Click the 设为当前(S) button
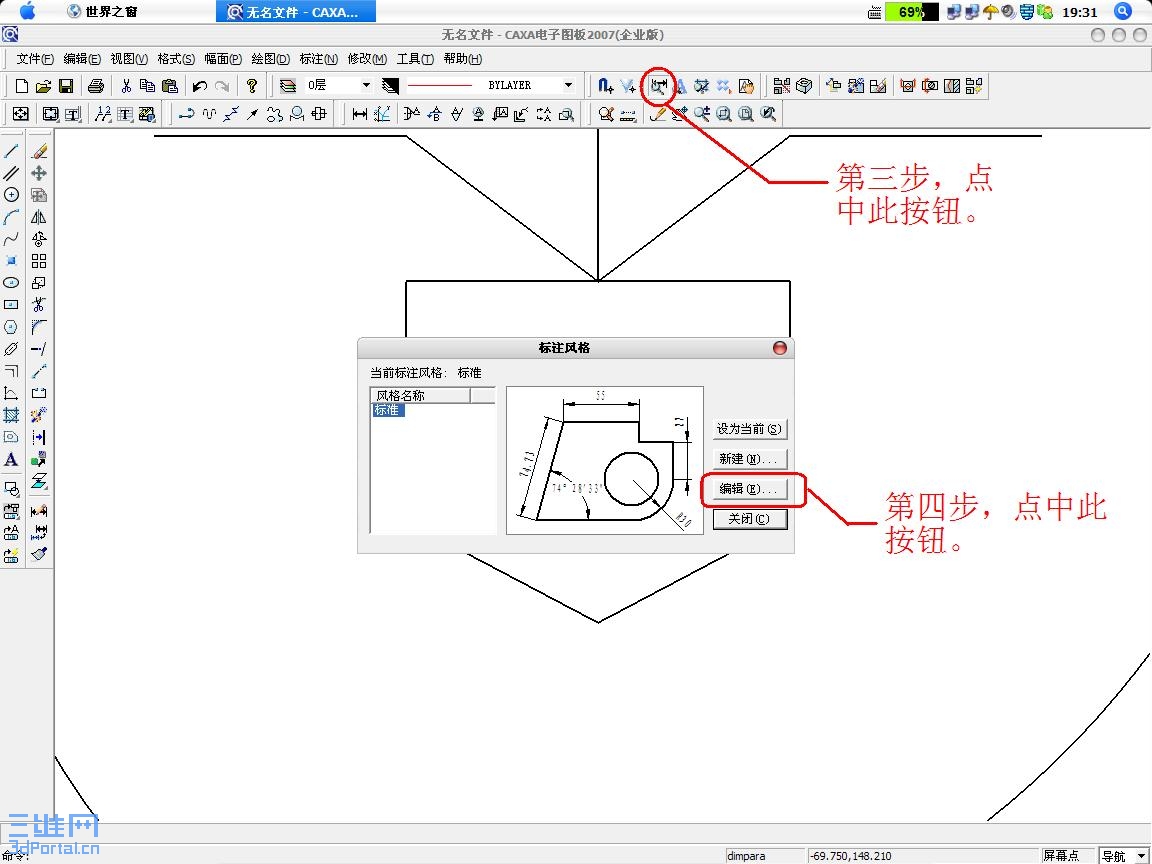1152x864 pixels. 749,429
